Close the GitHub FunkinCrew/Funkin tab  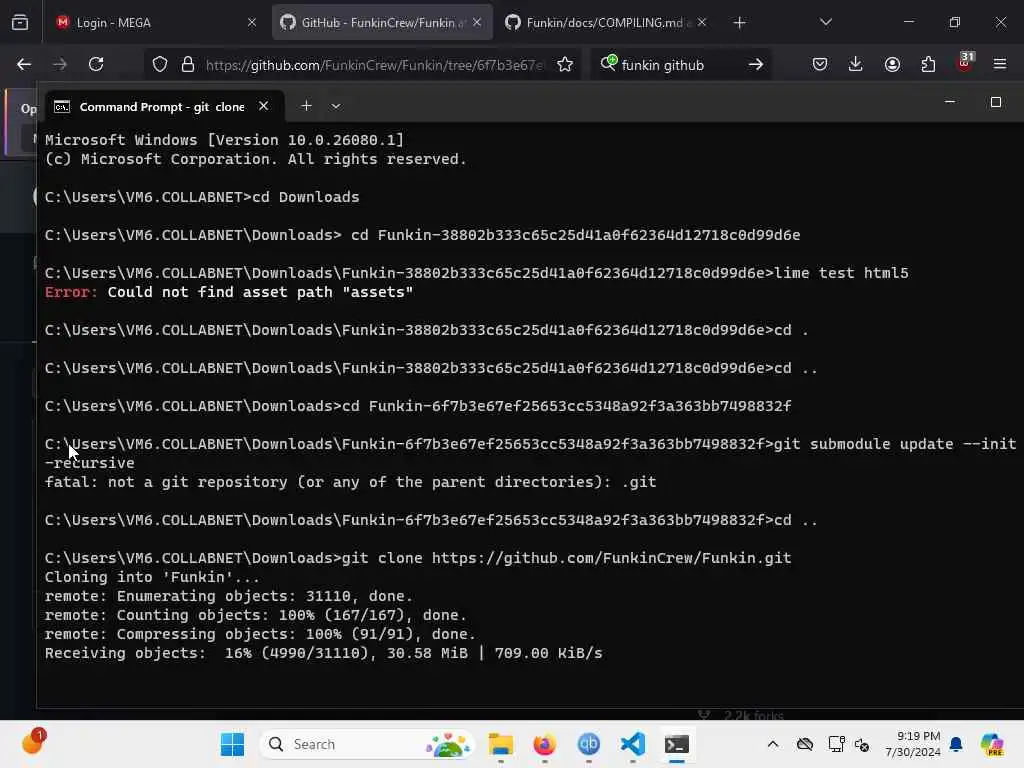pyautogui.click(x=477, y=22)
